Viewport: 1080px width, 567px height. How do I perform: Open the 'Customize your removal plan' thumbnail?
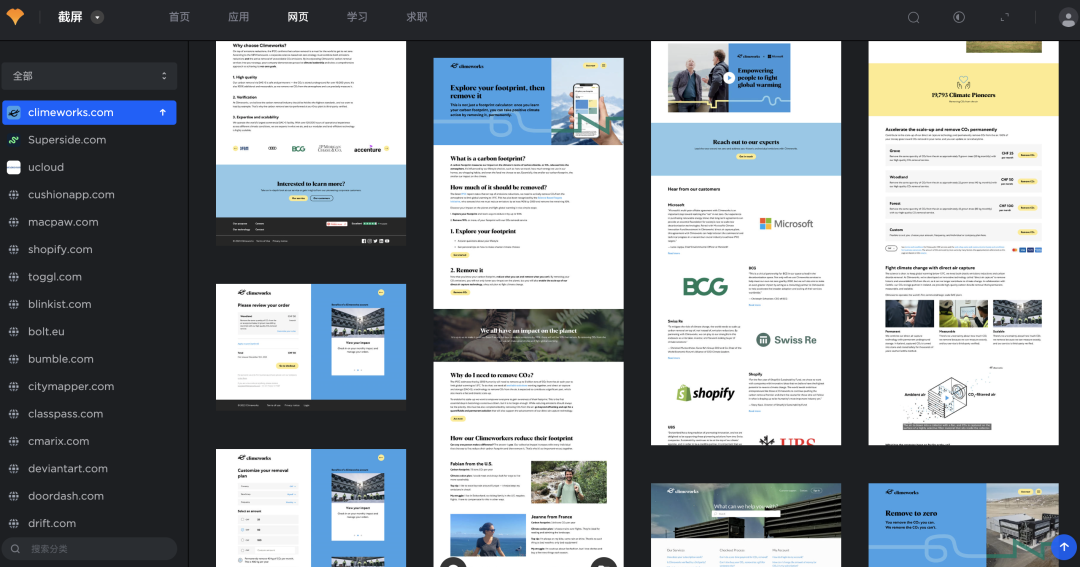(x=311, y=508)
